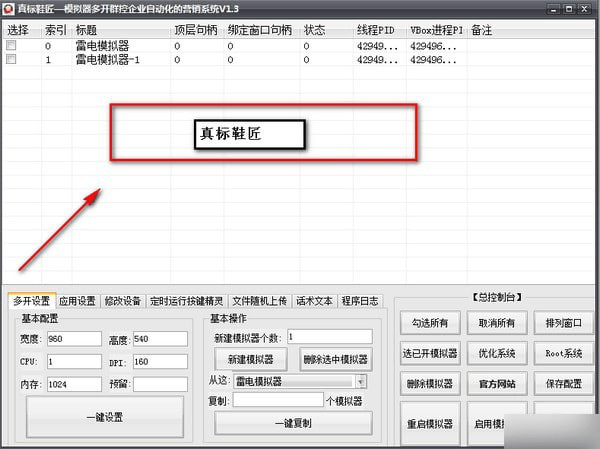This screenshot has height=449, width=600.
Task: Maximize the application window
Action: (569, 9)
